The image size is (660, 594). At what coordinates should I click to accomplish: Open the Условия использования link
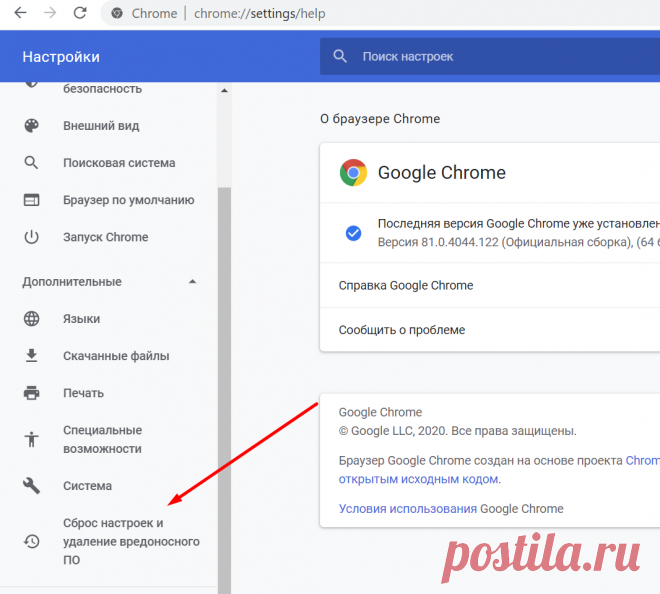point(408,509)
